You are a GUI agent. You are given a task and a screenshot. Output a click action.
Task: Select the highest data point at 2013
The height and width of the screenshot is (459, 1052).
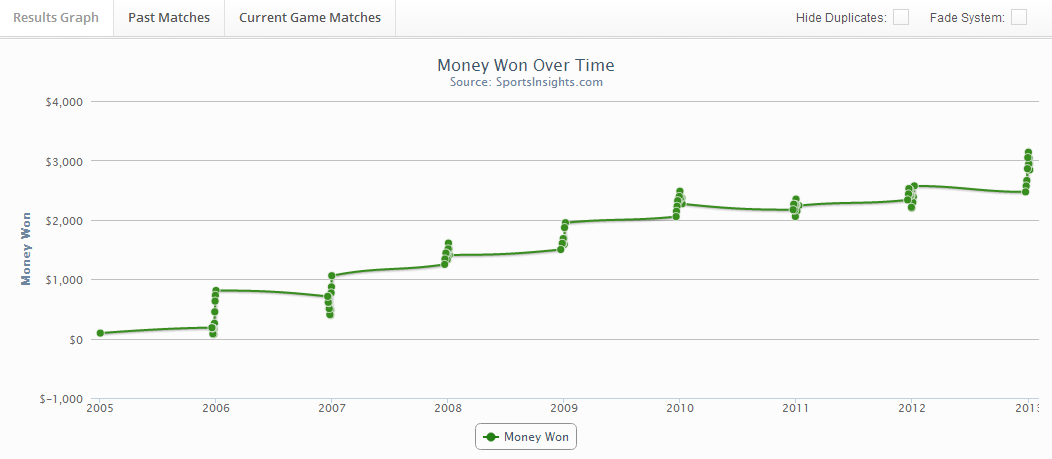click(x=1027, y=153)
